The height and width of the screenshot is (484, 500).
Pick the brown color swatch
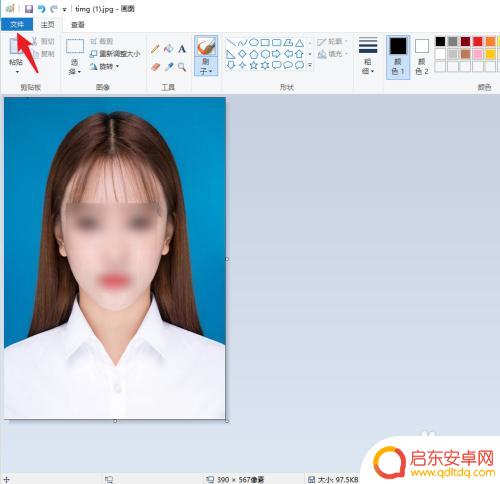465,54
